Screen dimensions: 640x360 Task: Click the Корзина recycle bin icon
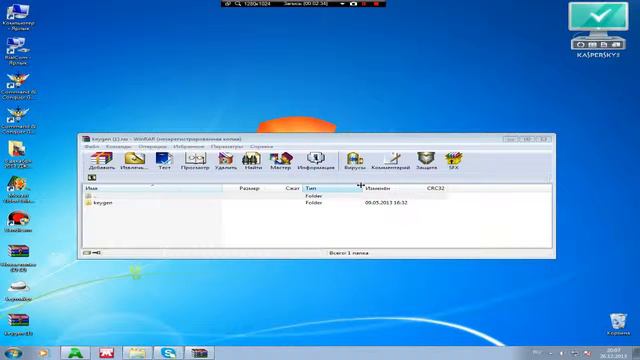tap(618, 324)
